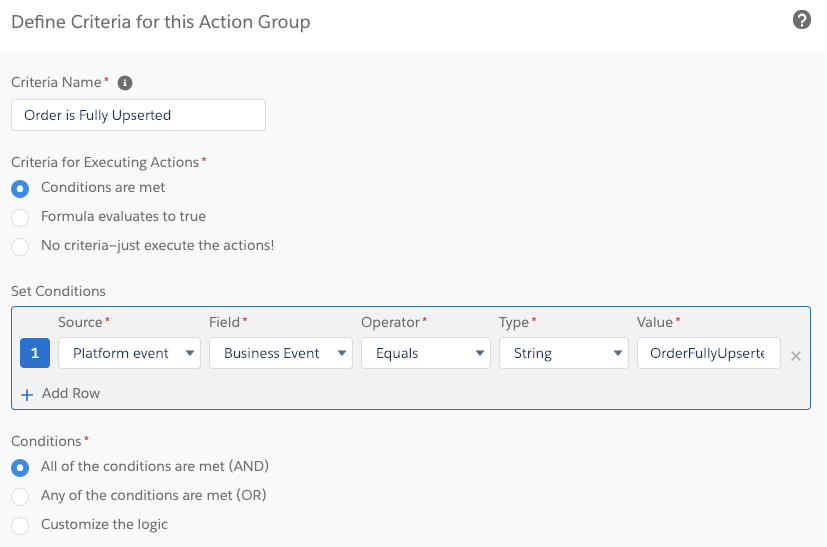Select the 'Conditions are met' radio option
This screenshot has width=827, height=547.
(x=20, y=188)
